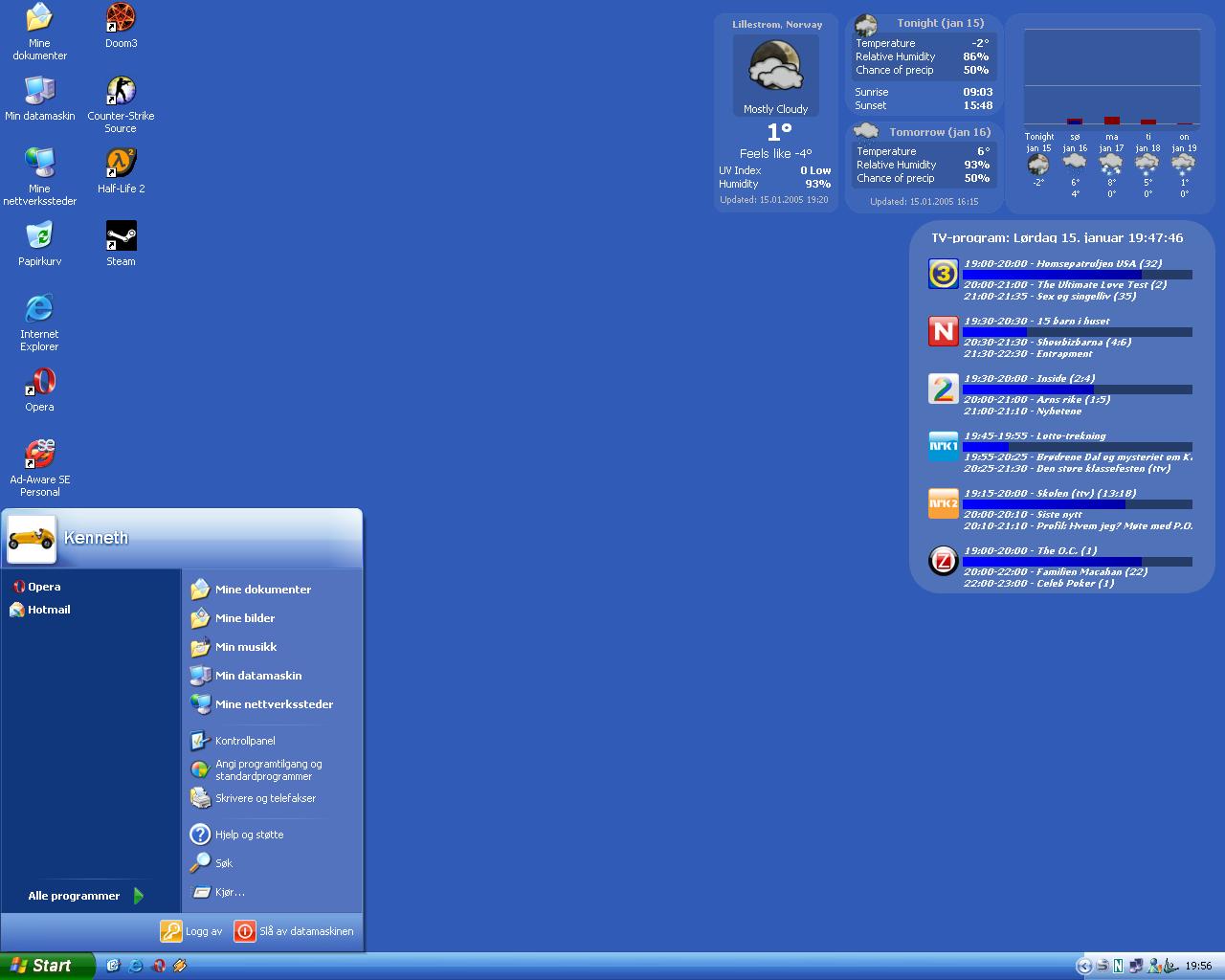The width and height of the screenshot is (1225, 980).
Task: Click the Logg av button
Action: tap(192, 931)
